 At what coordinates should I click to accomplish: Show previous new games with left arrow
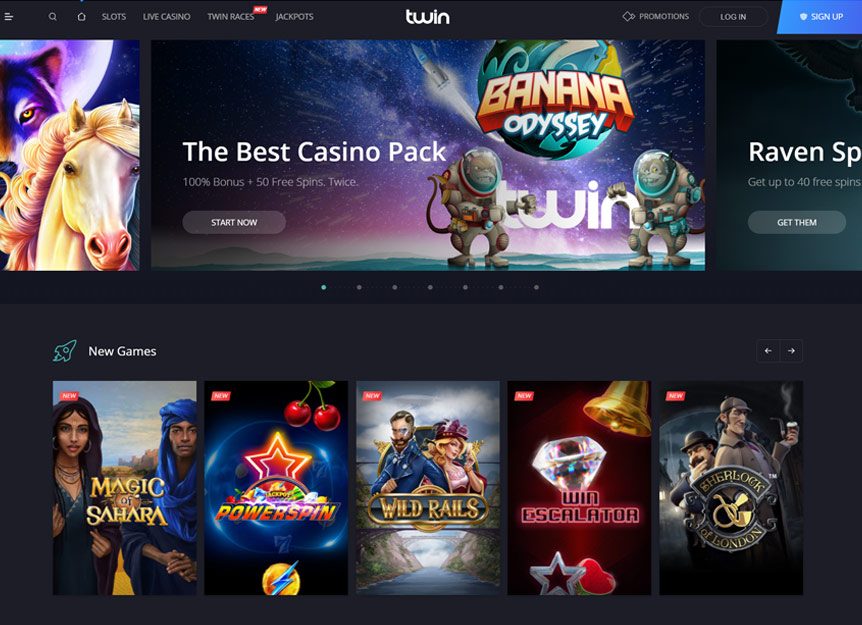[768, 351]
